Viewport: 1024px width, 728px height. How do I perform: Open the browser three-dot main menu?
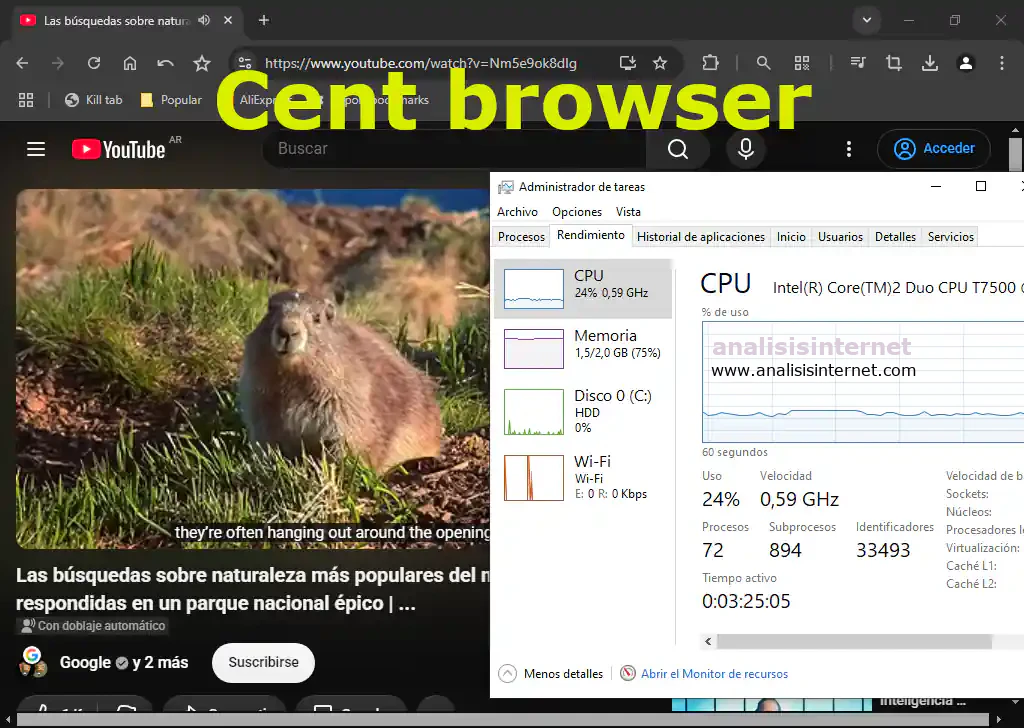[x=1001, y=63]
